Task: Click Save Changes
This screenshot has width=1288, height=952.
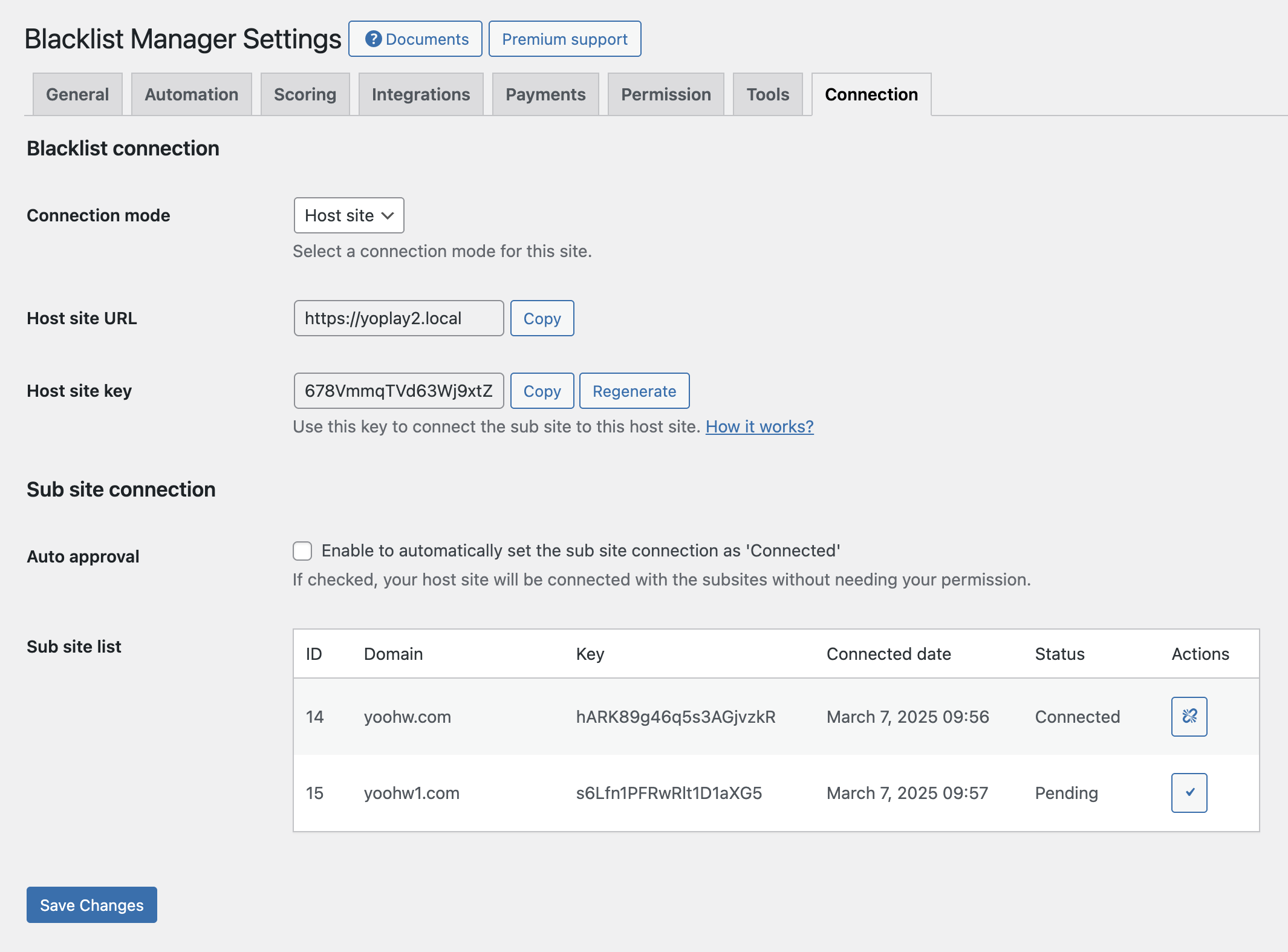Action: tap(92, 905)
